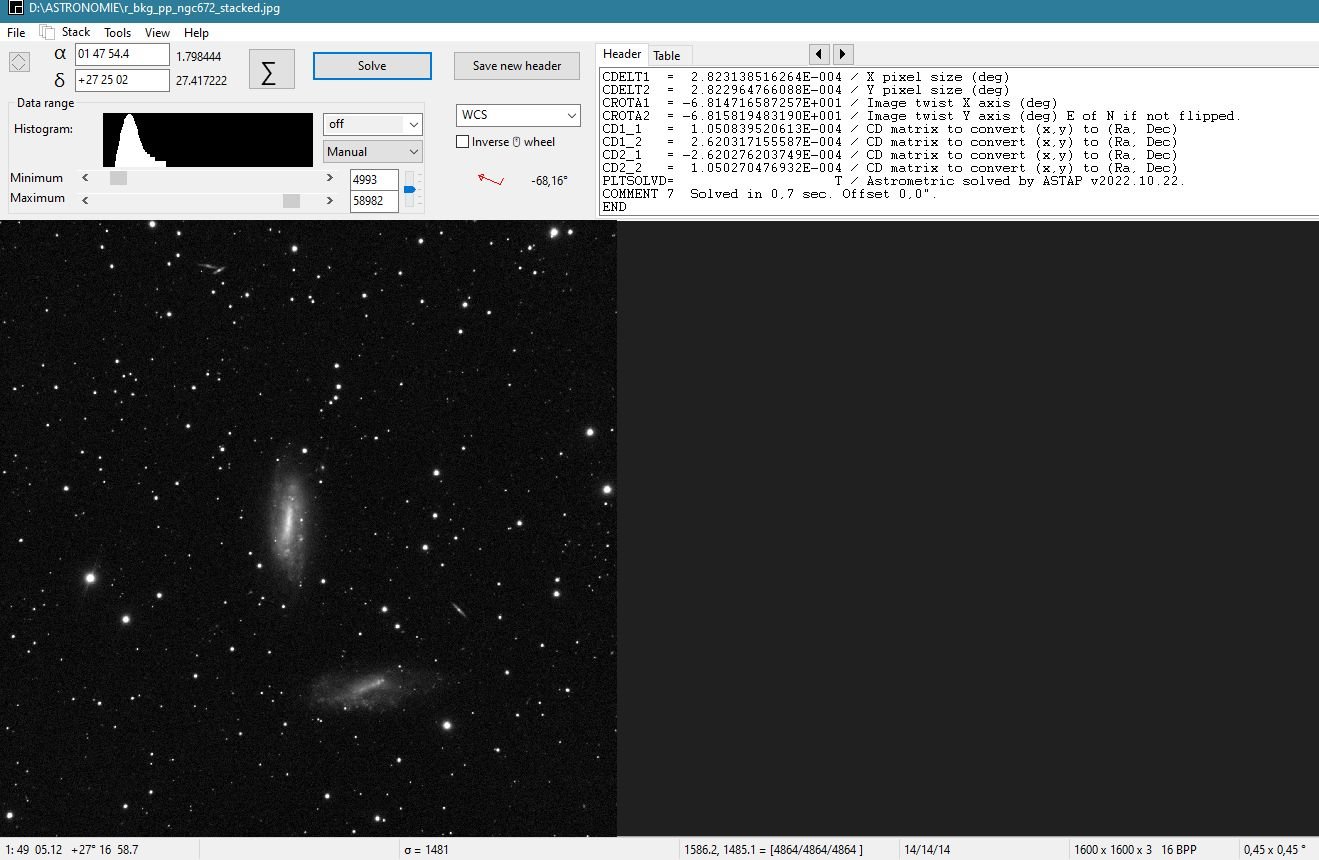Click the red north-east orientation arrow indicator
This screenshot has height=860, width=1319.
tap(490, 180)
